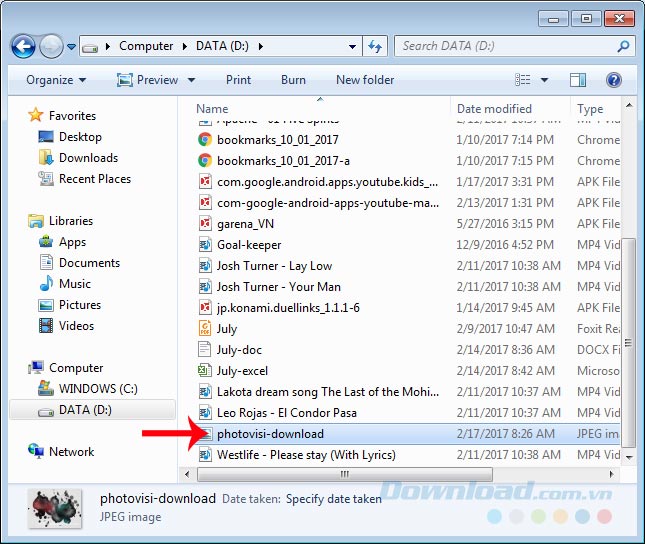Click the Back navigation arrow button
645x544 pixels.
pos(24,46)
